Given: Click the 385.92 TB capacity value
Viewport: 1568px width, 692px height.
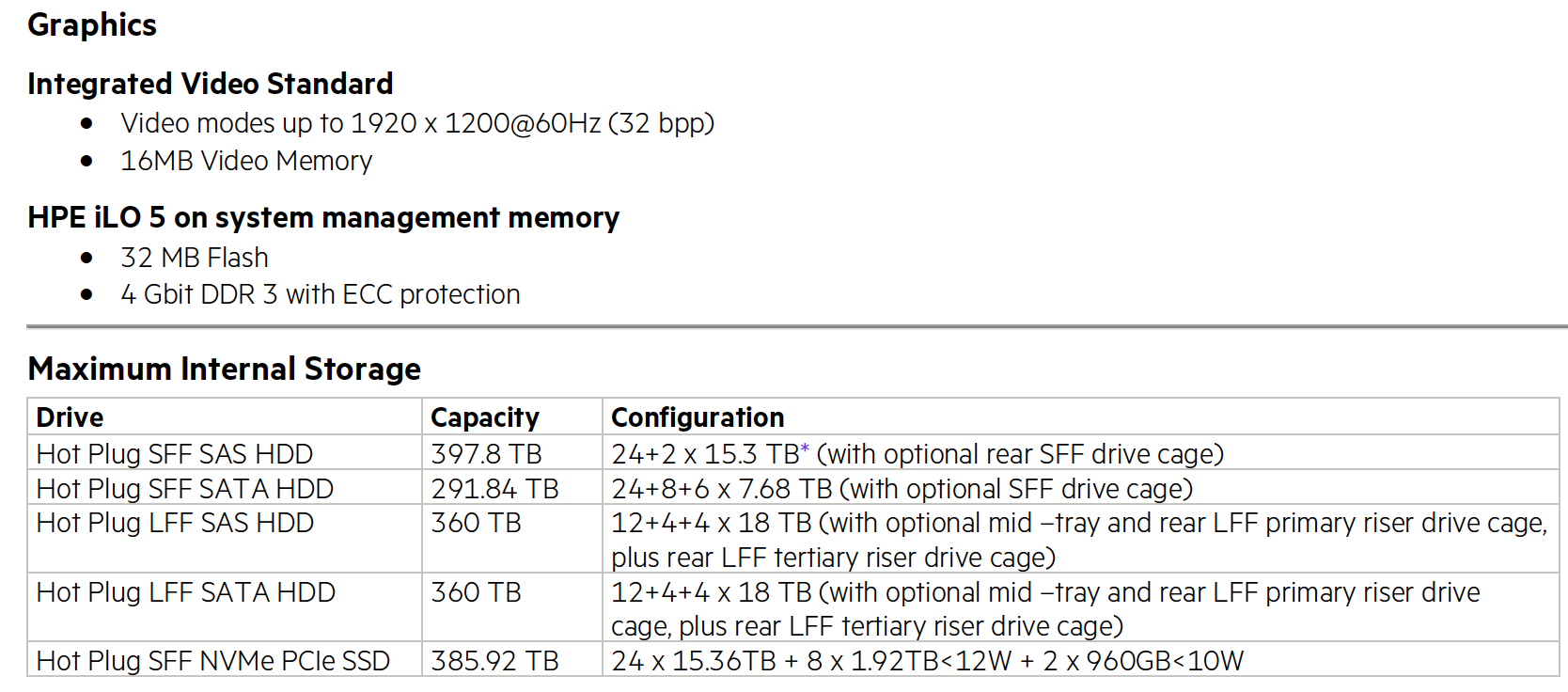Looking at the screenshot, I should pos(495,661).
